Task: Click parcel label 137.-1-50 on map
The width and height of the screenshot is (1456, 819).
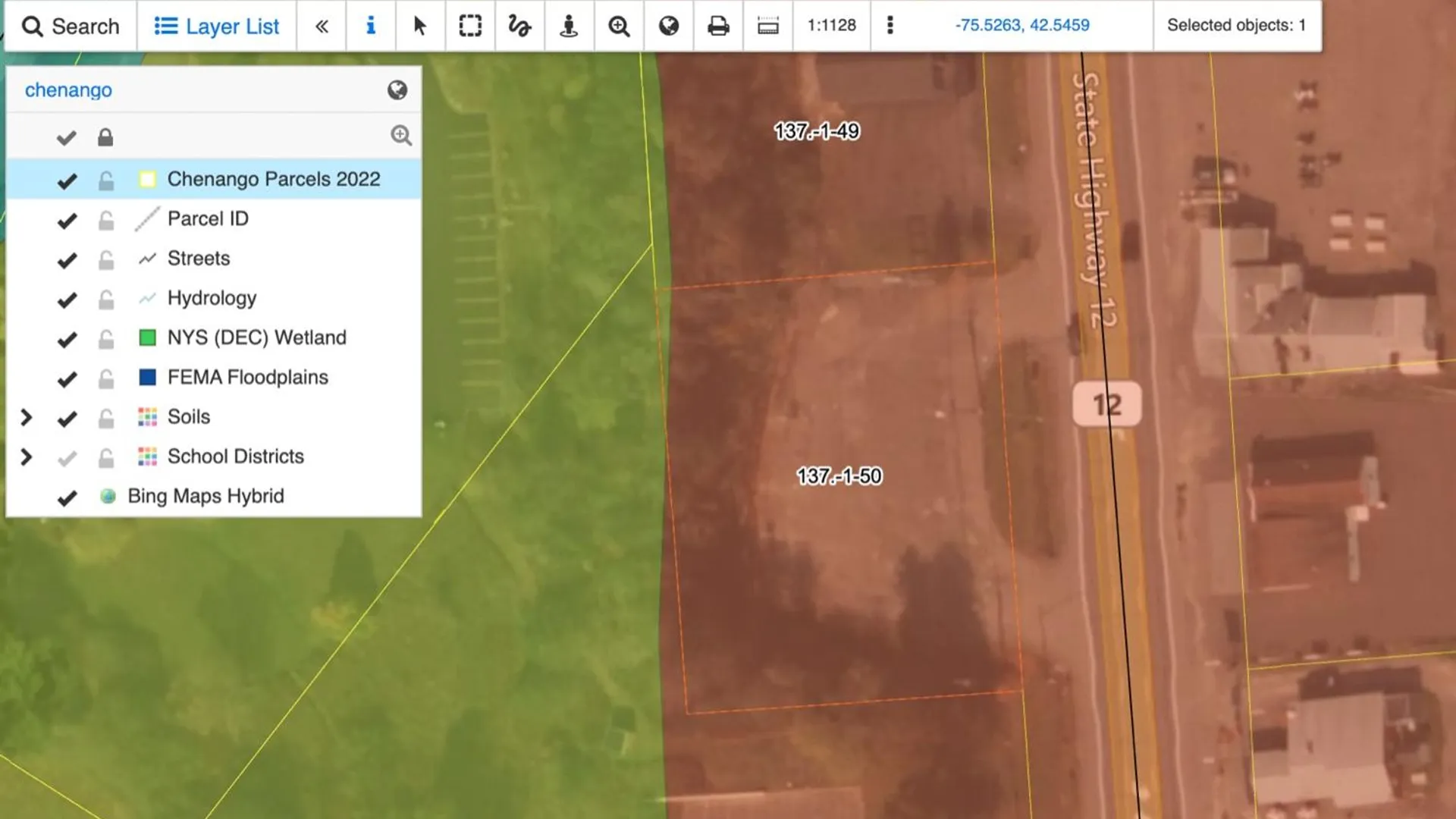Action: coord(839,476)
